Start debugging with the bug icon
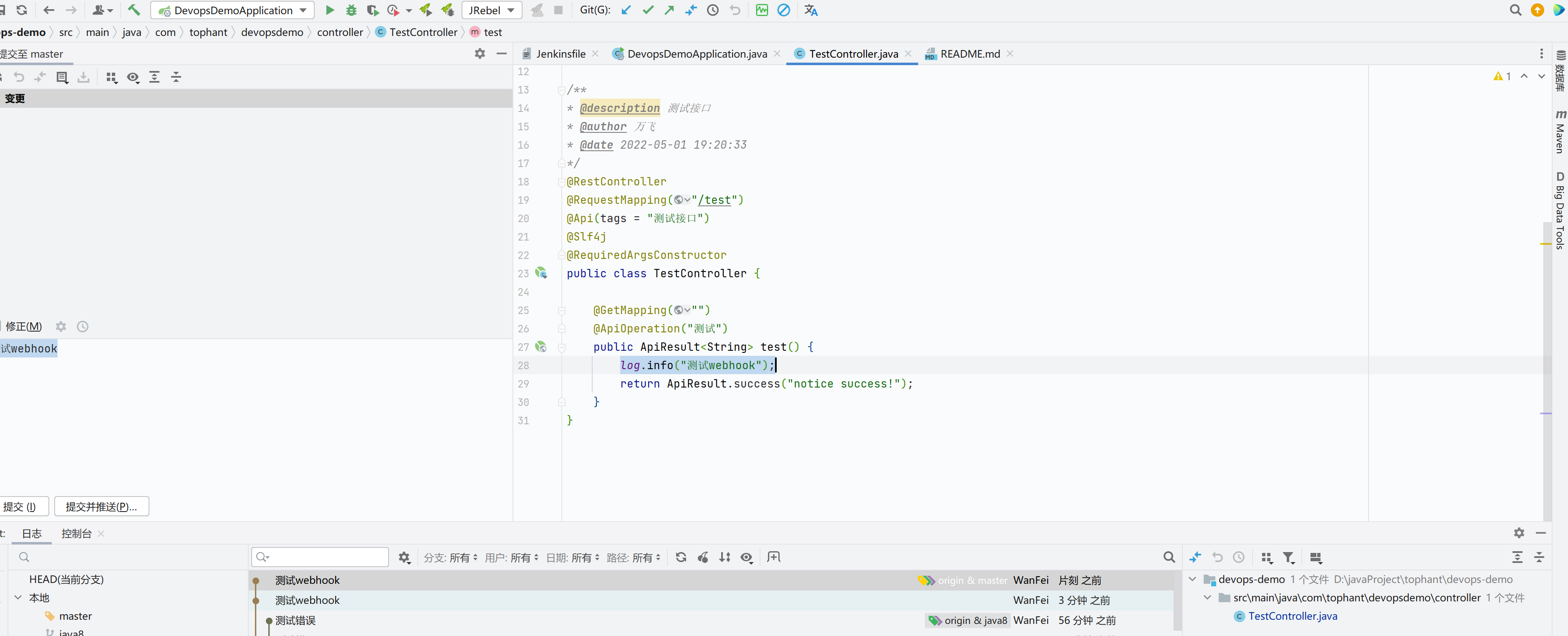 [351, 10]
